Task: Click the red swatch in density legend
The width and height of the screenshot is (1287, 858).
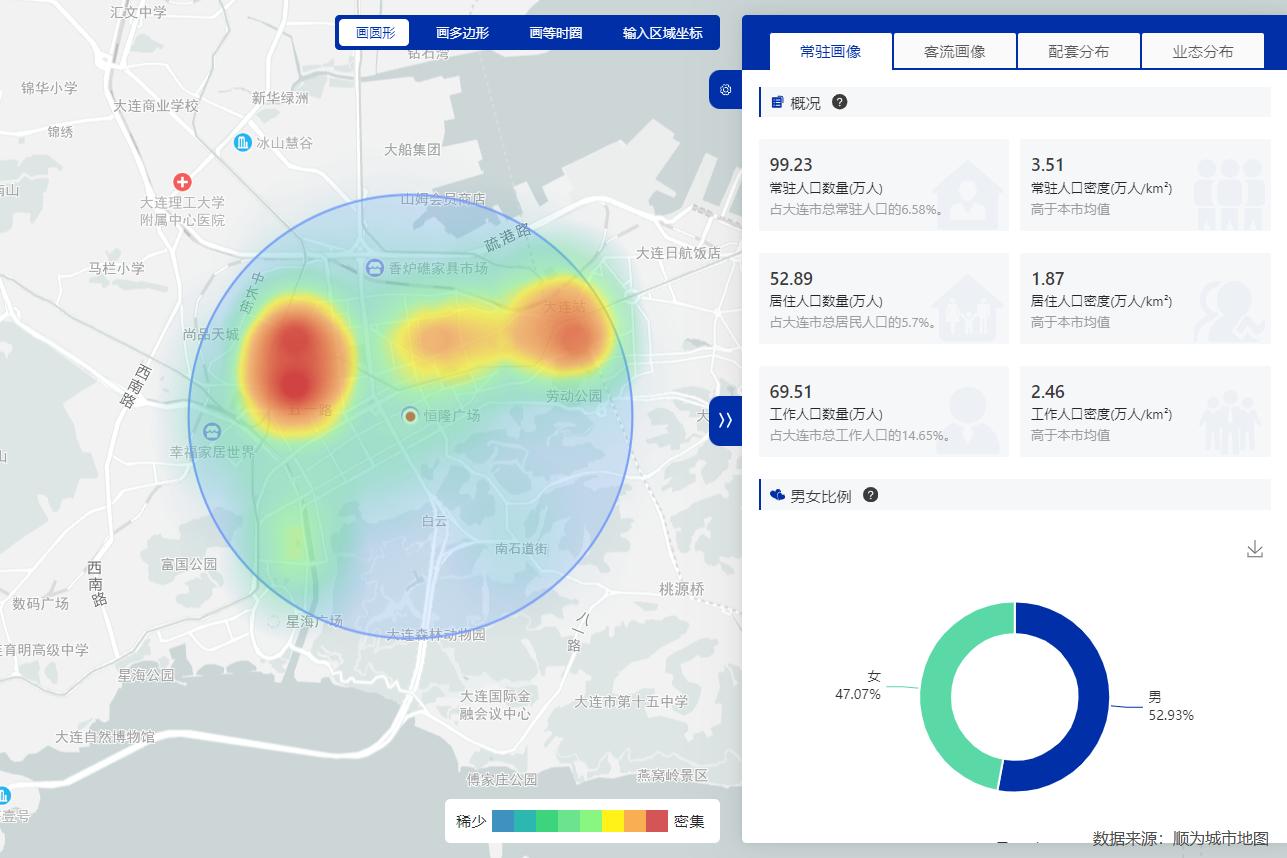Action: pyautogui.click(x=657, y=821)
